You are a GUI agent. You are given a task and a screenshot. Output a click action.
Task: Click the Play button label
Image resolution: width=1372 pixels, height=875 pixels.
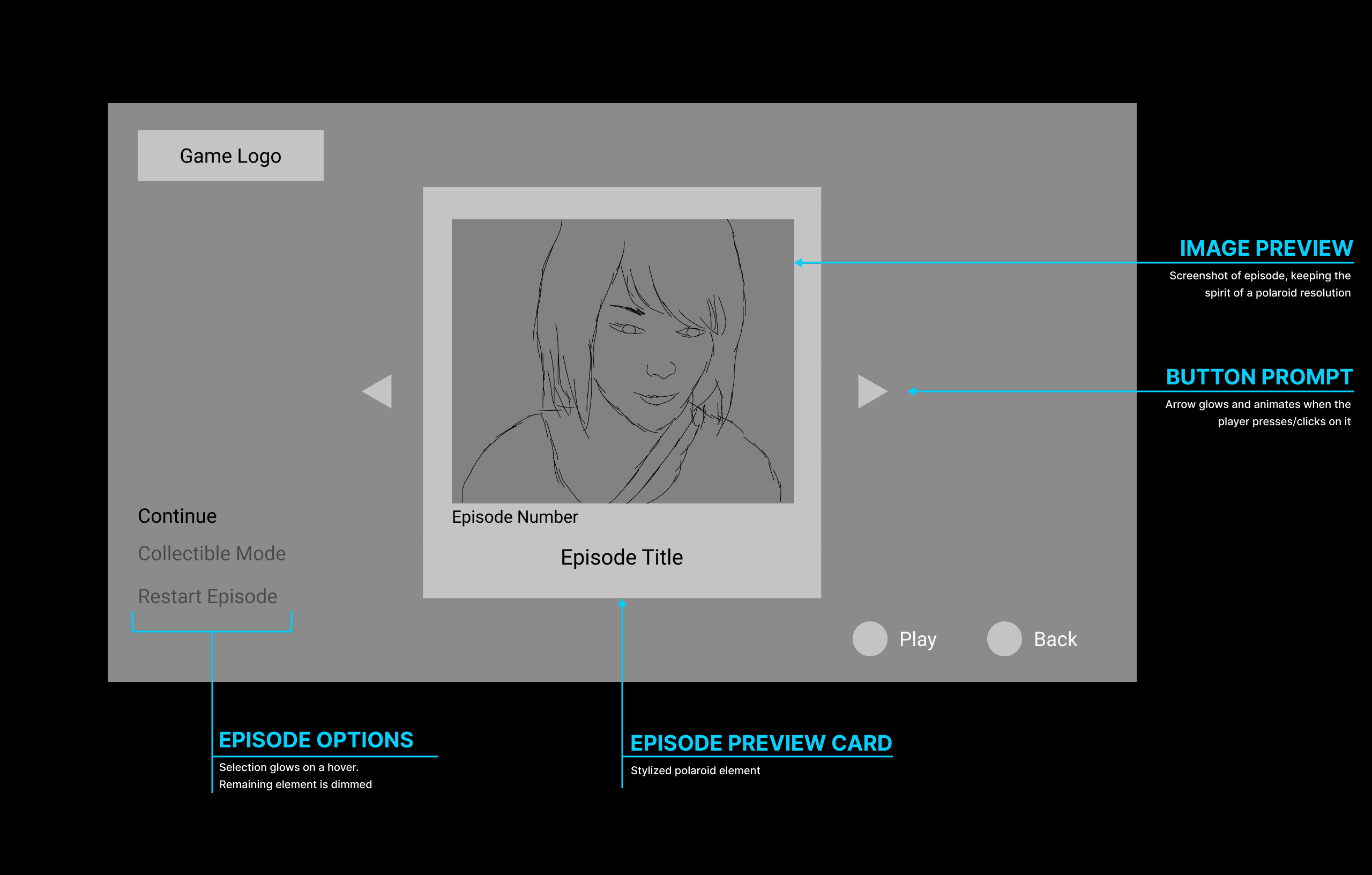click(918, 639)
